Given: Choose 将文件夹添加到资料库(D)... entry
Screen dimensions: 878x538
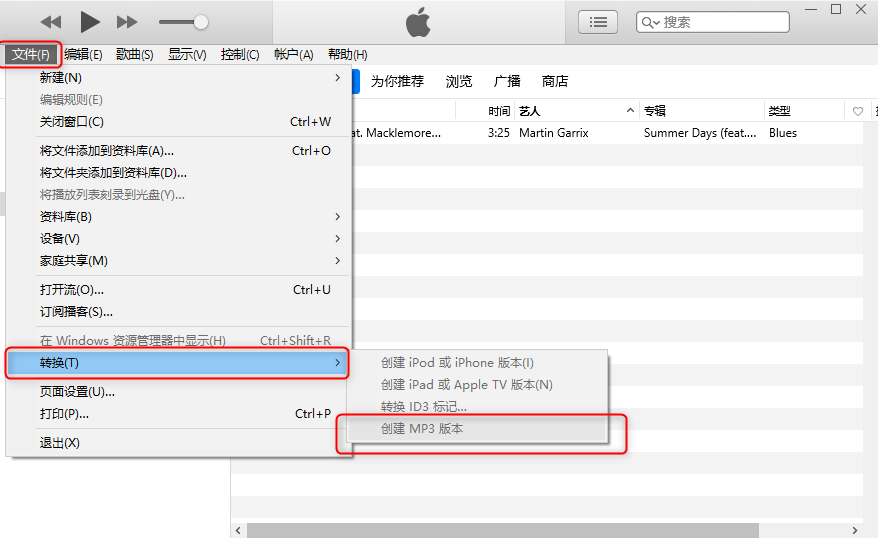Looking at the screenshot, I should click(x=179, y=173).
